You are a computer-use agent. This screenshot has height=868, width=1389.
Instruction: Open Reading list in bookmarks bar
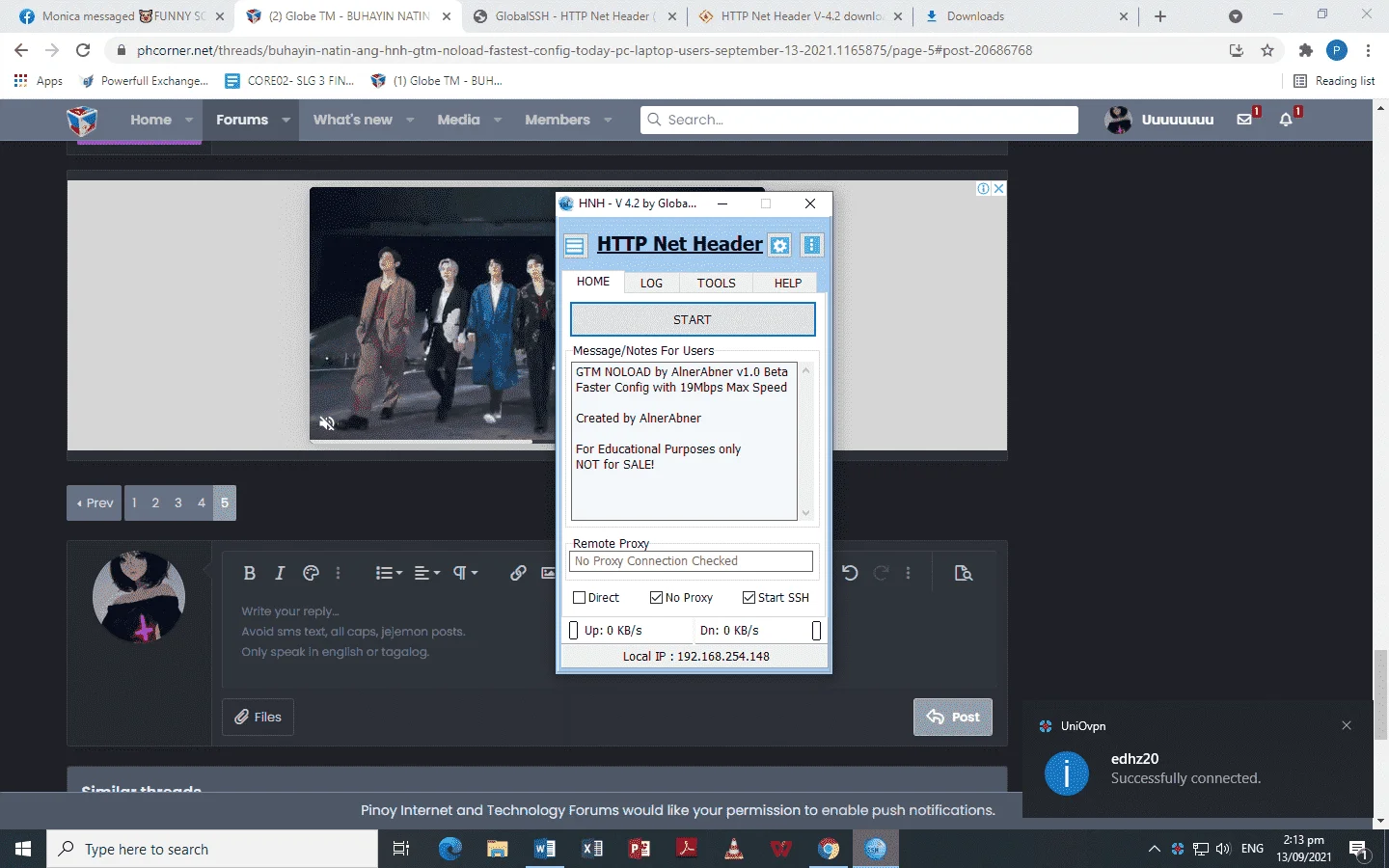(x=1334, y=81)
